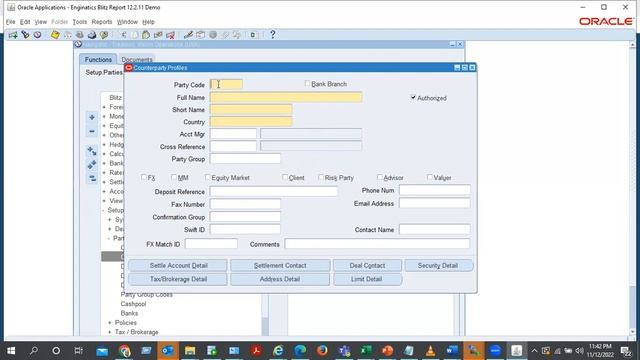640x360 pixels.
Task: Click the Close Form toolbar icon
Action: click(x=104, y=35)
